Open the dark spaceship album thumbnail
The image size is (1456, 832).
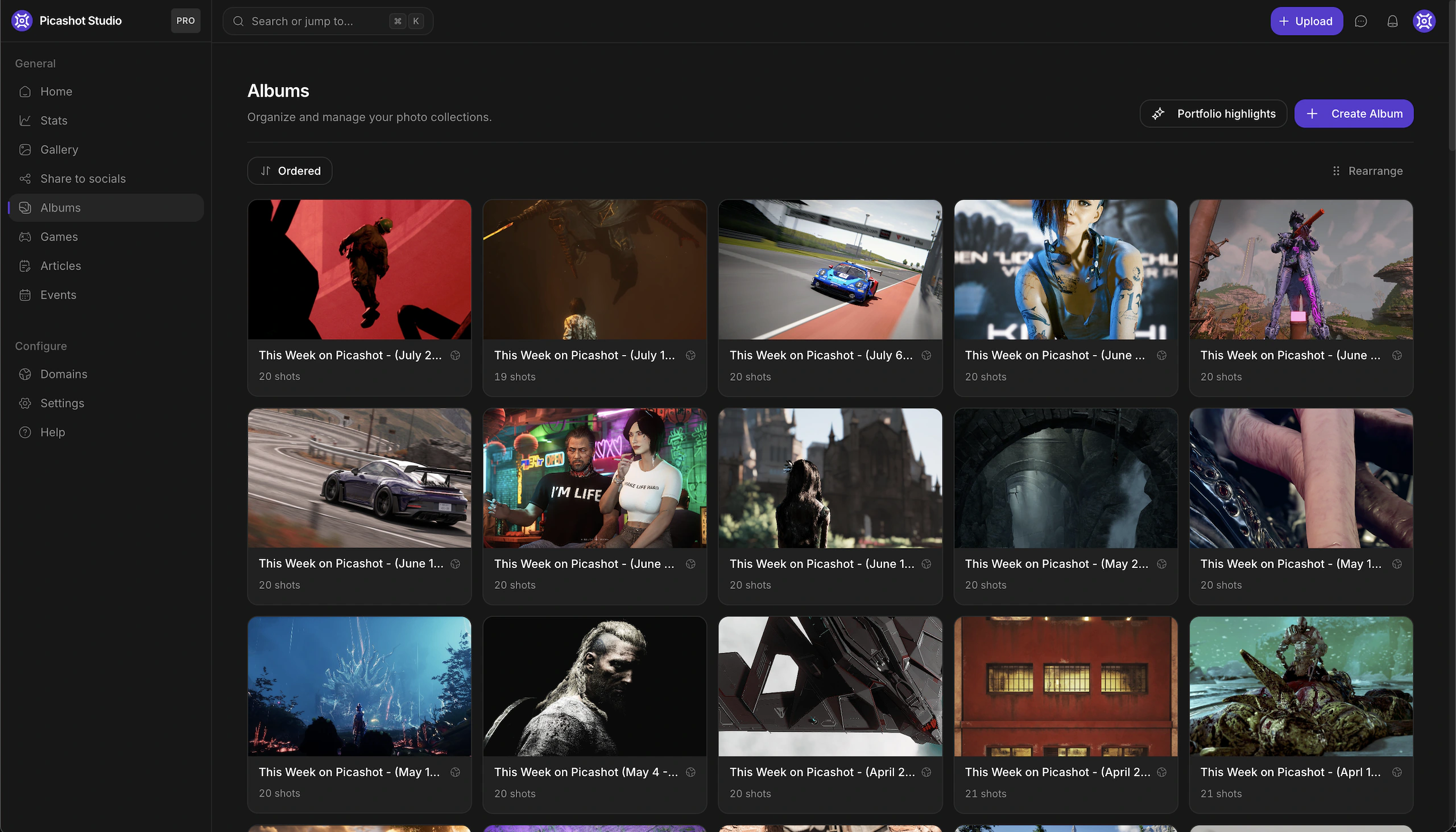point(830,686)
